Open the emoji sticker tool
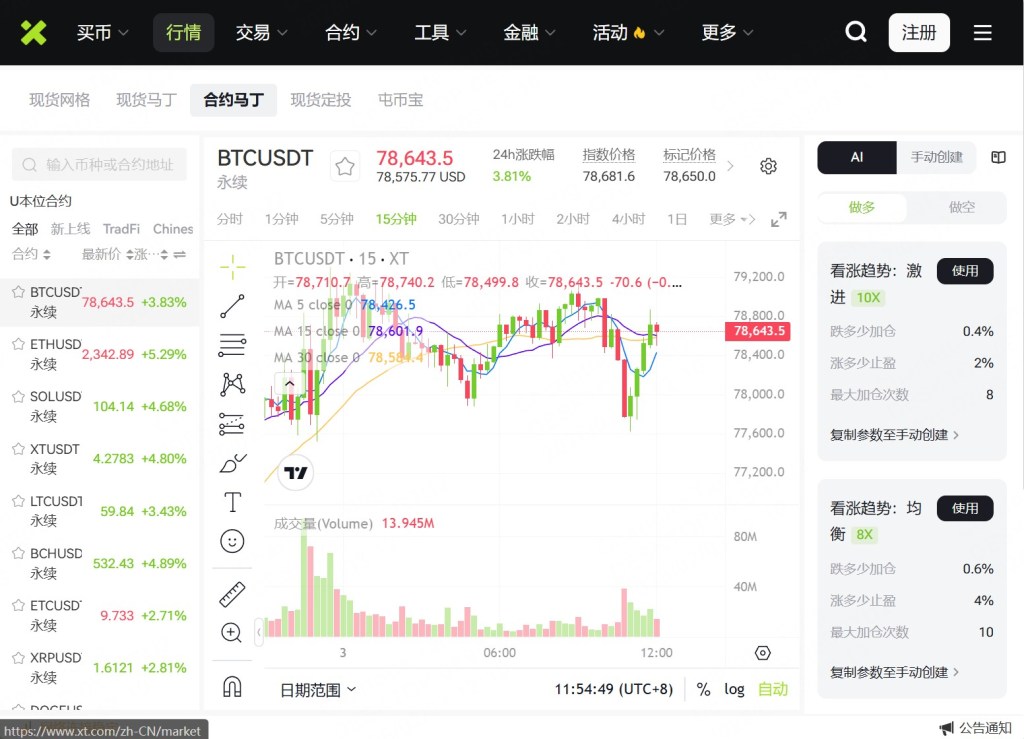 point(232,541)
